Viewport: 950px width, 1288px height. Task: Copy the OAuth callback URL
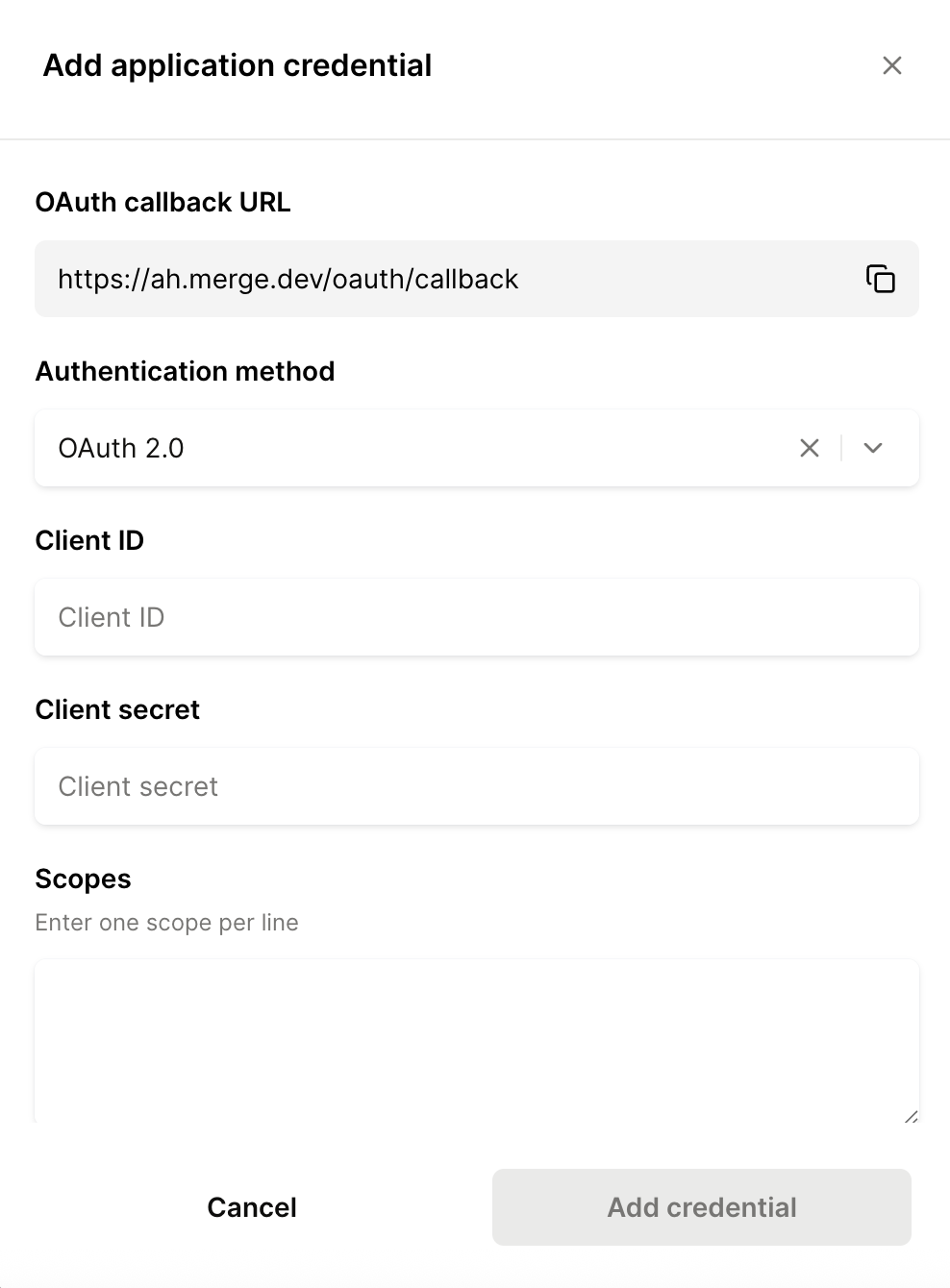coord(880,279)
